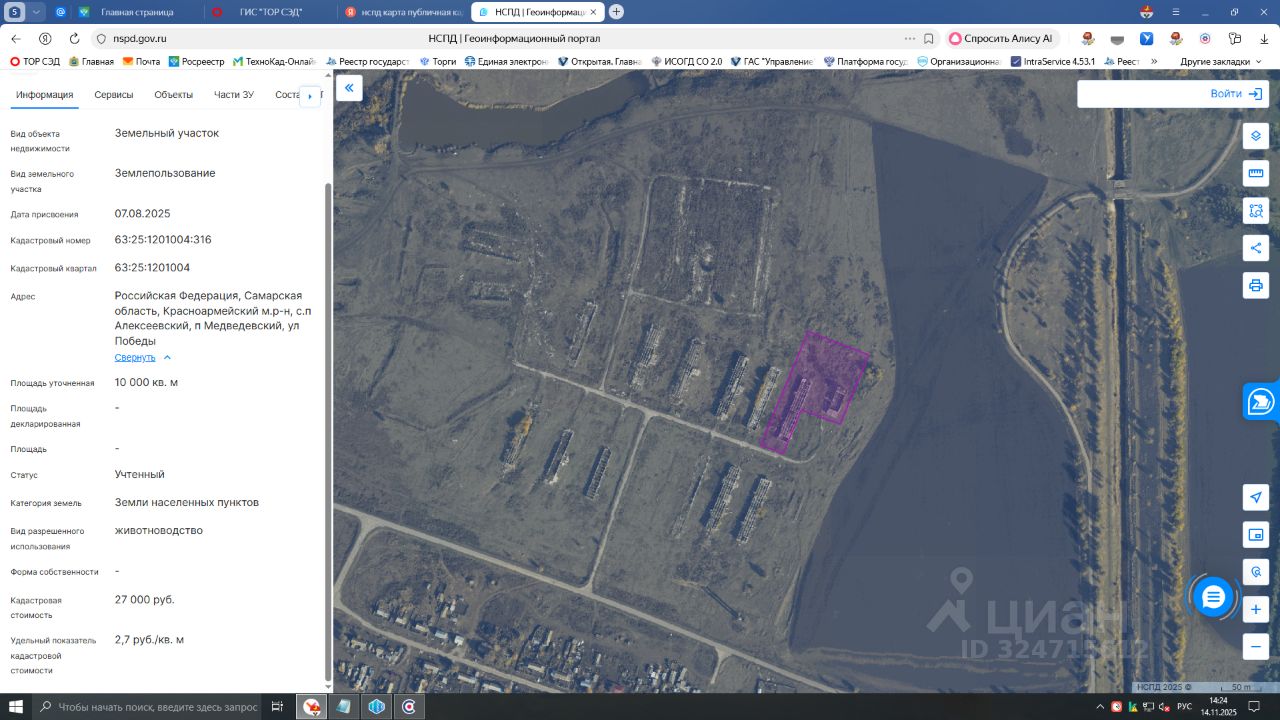
Task: Open a new browser tab
Action: pyautogui.click(x=616, y=12)
